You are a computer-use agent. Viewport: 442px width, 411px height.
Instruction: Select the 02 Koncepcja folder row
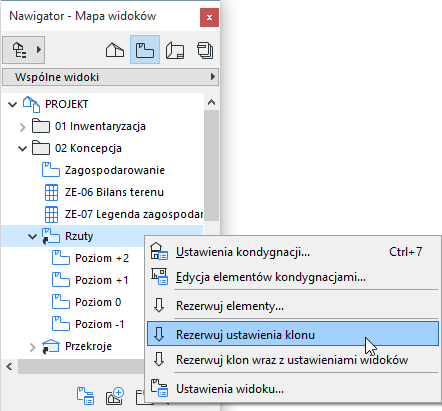(x=88, y=148)
